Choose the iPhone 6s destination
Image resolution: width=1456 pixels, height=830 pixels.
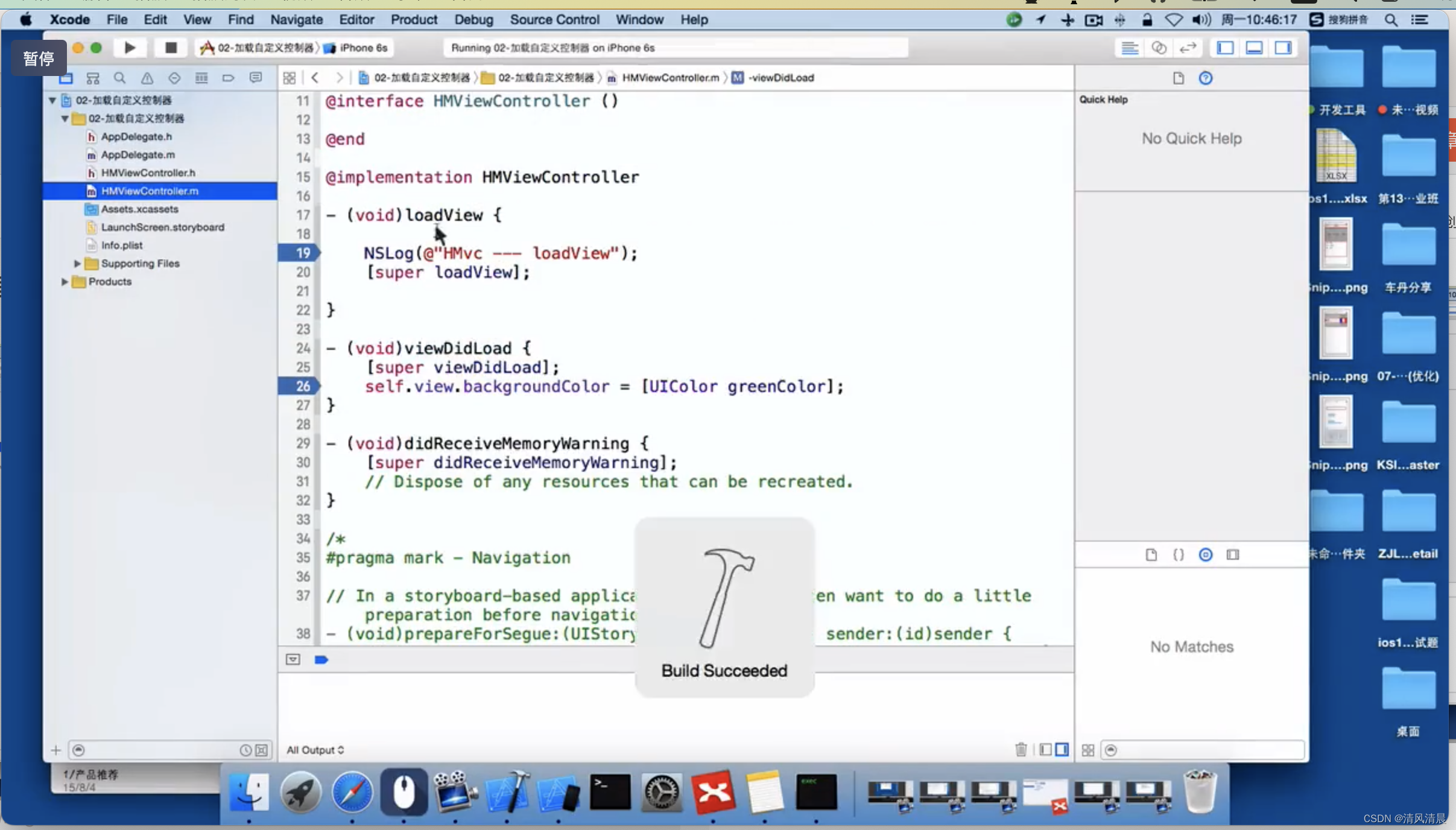pyautogui.click(x=356, y=48)
